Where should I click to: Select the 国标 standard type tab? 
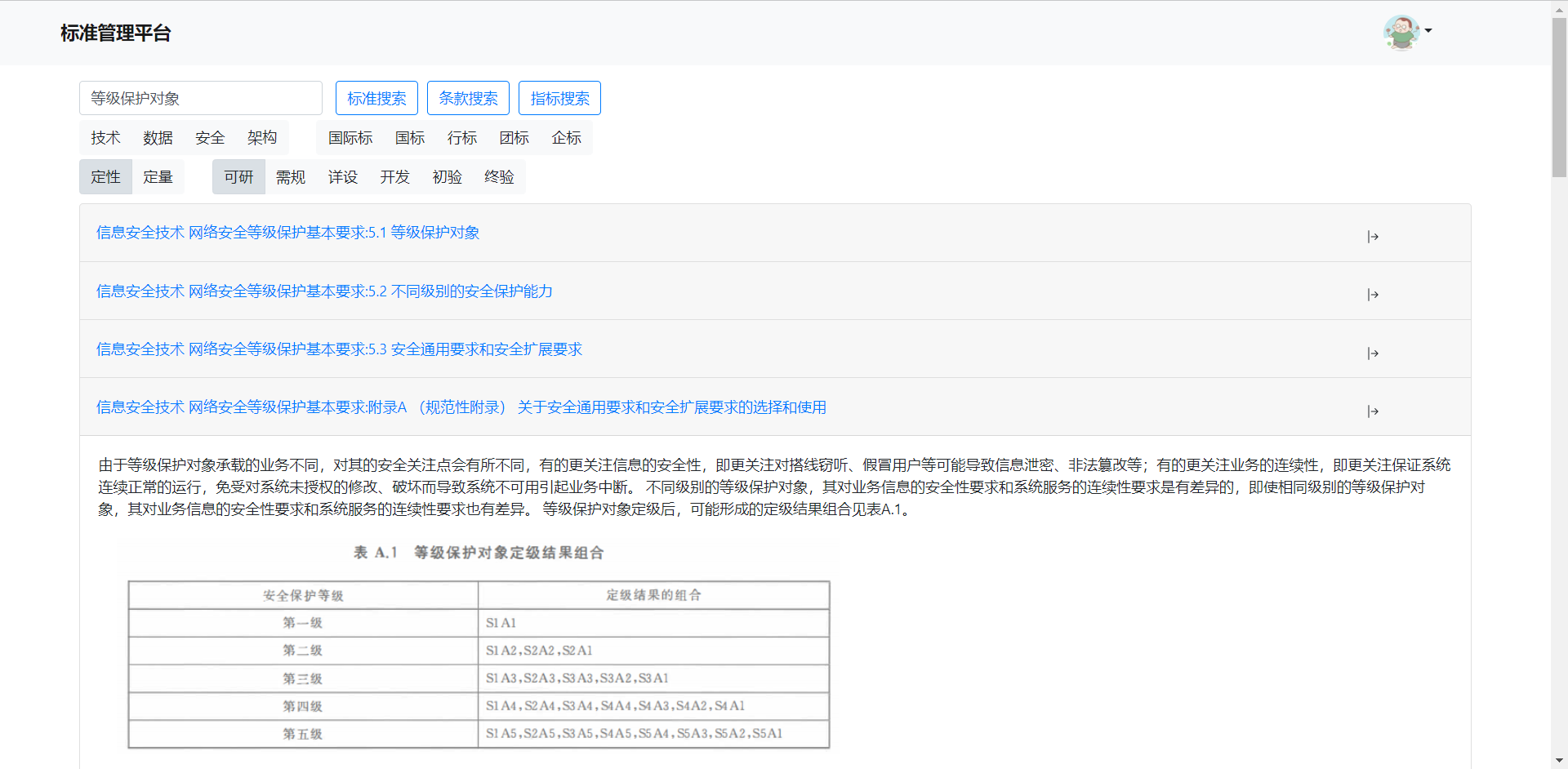[410, 139]
